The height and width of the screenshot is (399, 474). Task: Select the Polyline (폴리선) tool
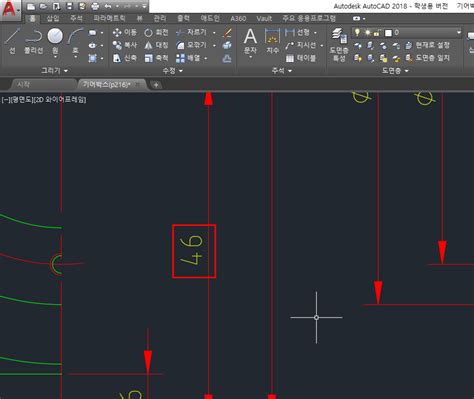[33, 41]
